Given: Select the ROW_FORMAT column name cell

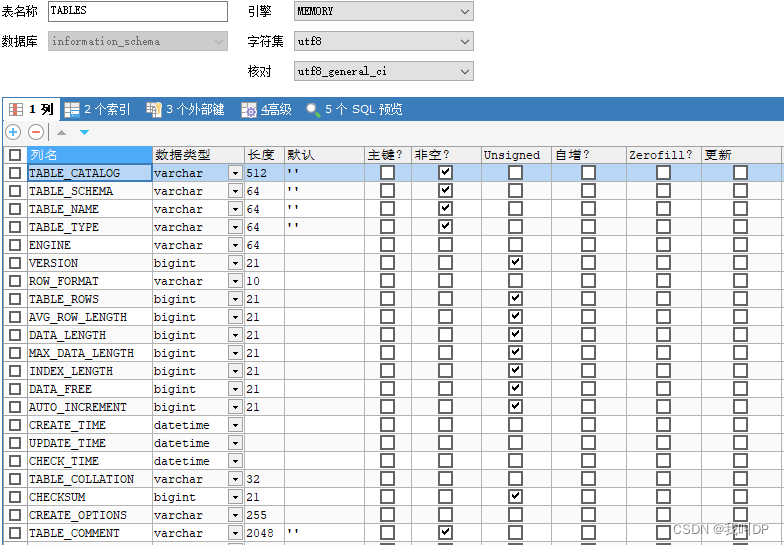Looking at the screenshot, I should pos(90,281).
